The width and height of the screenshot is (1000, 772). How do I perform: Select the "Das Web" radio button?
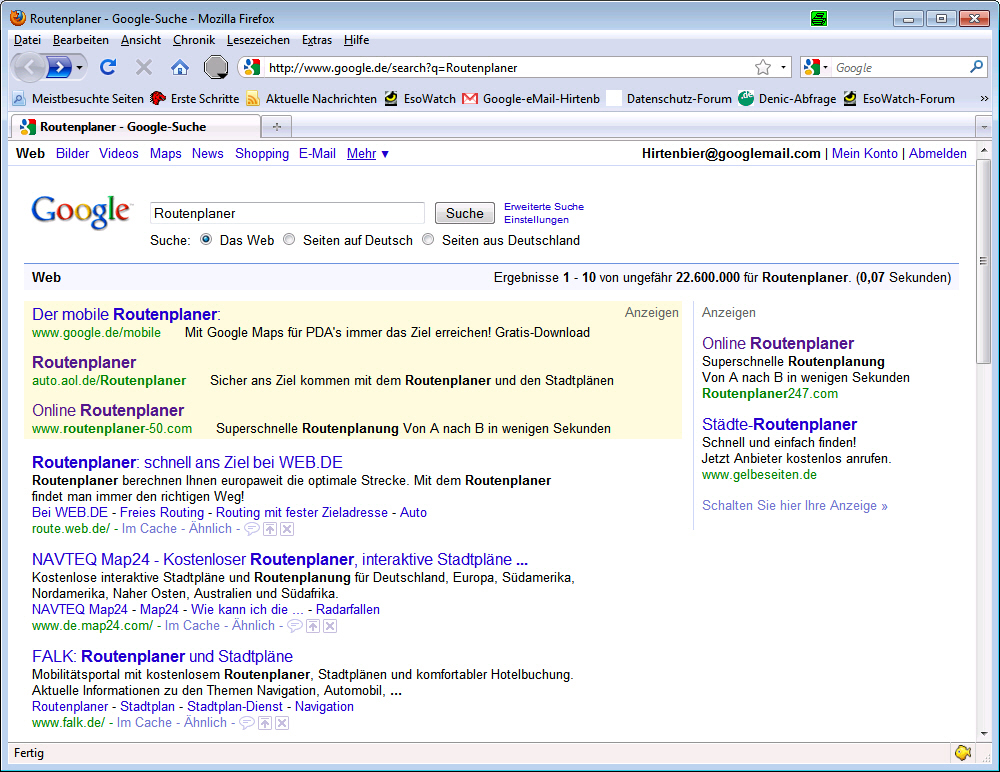206,240
